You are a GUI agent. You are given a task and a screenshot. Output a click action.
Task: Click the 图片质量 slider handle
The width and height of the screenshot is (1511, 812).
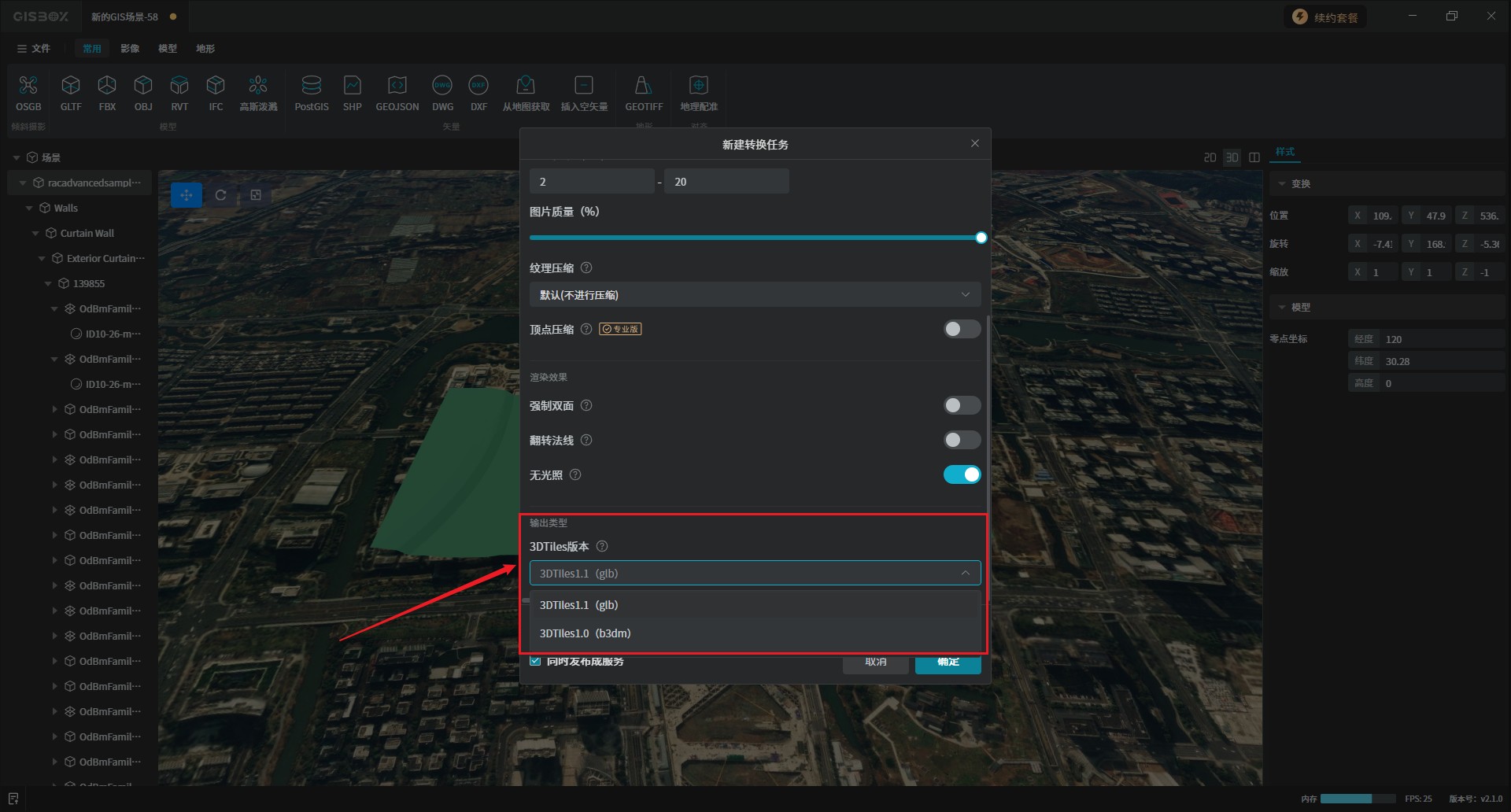[981, 238]
